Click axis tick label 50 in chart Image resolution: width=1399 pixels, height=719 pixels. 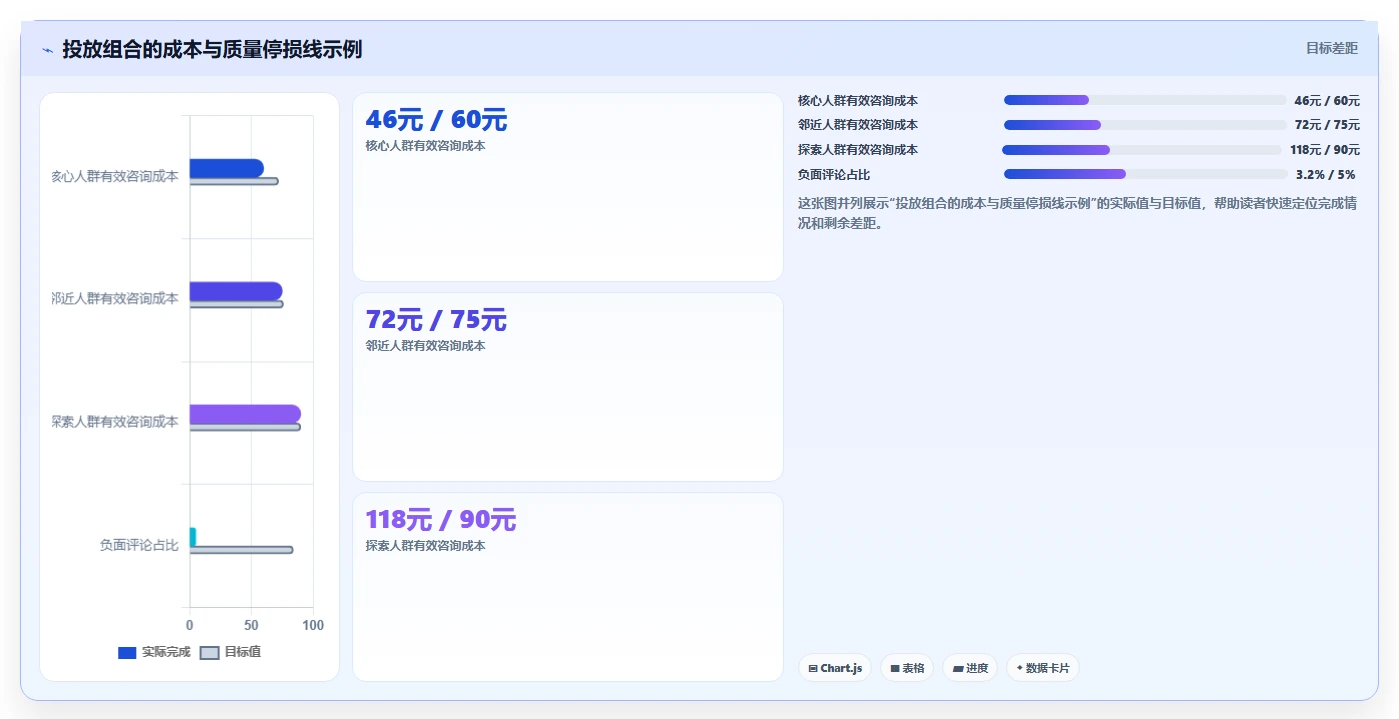pos(251,625)
